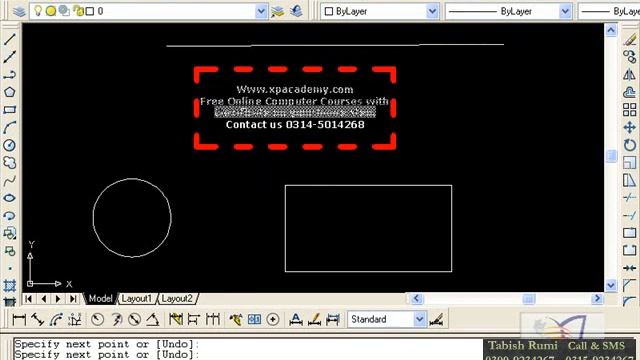The image size is (640, 360).
Task: Switch to the Layout2 tab
Action: [177, 299]
